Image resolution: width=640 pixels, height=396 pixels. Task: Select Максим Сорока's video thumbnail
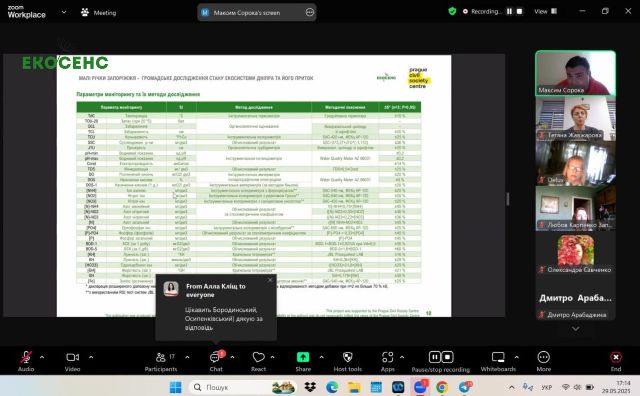click(575, 73)
